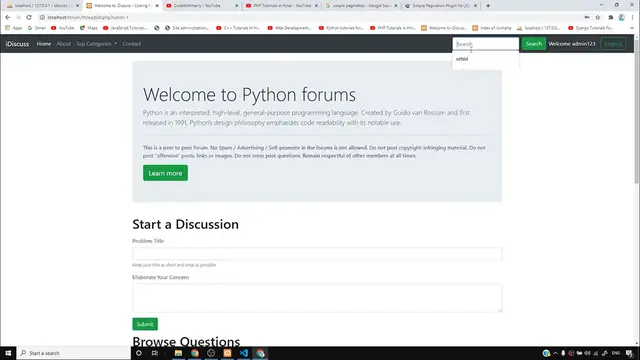Focus the browser address bar

click(310, 17)
